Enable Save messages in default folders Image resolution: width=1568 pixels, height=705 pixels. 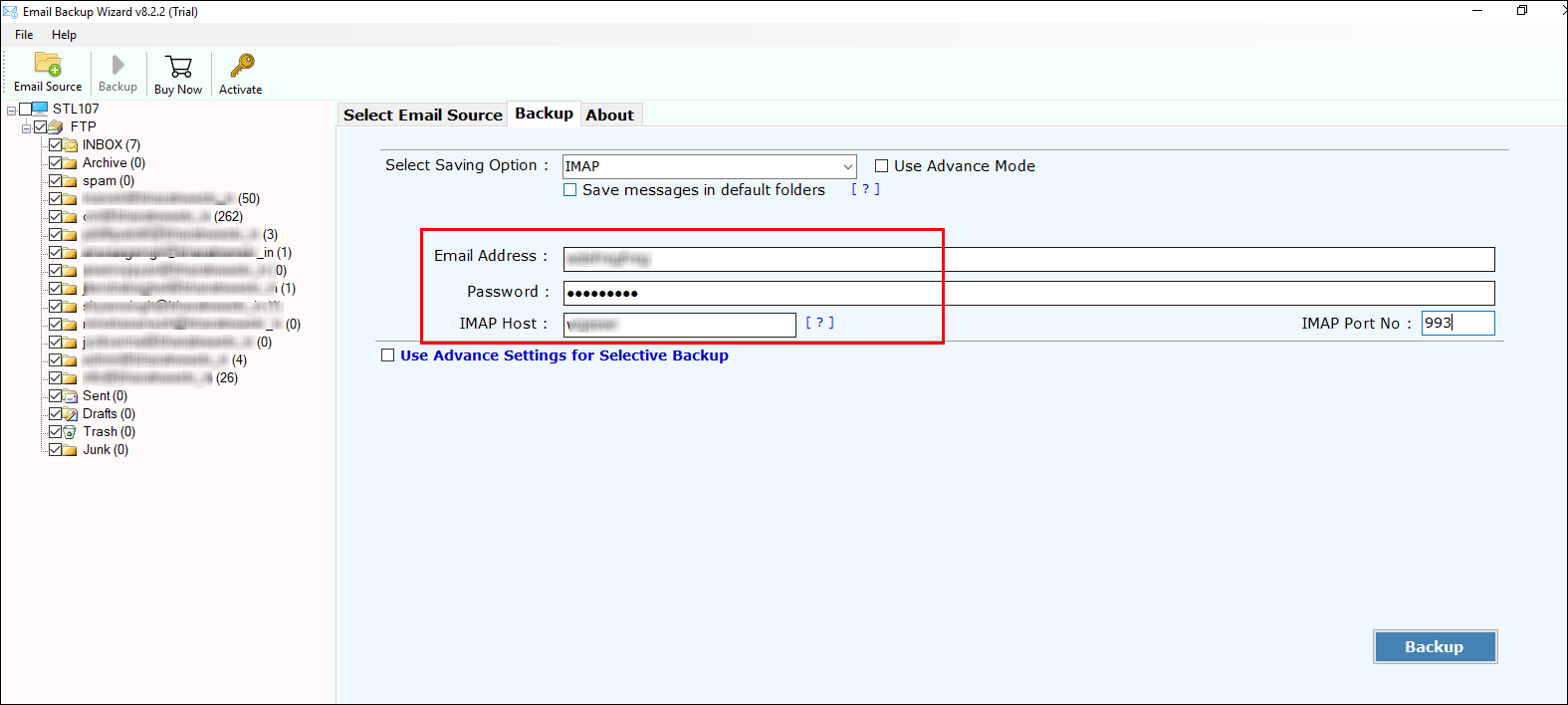coord(570,190)
